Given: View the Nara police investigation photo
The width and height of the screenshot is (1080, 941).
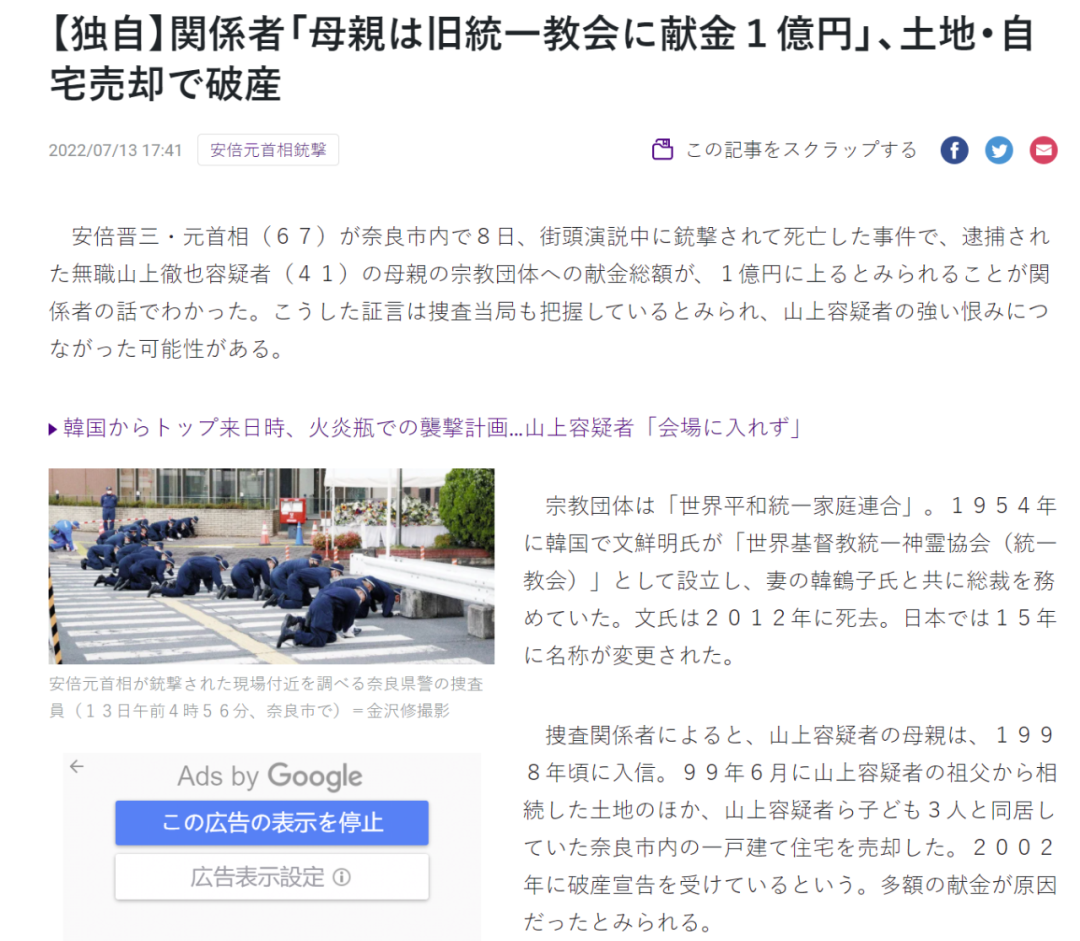Looking at the screenshot, I should 271,565.
